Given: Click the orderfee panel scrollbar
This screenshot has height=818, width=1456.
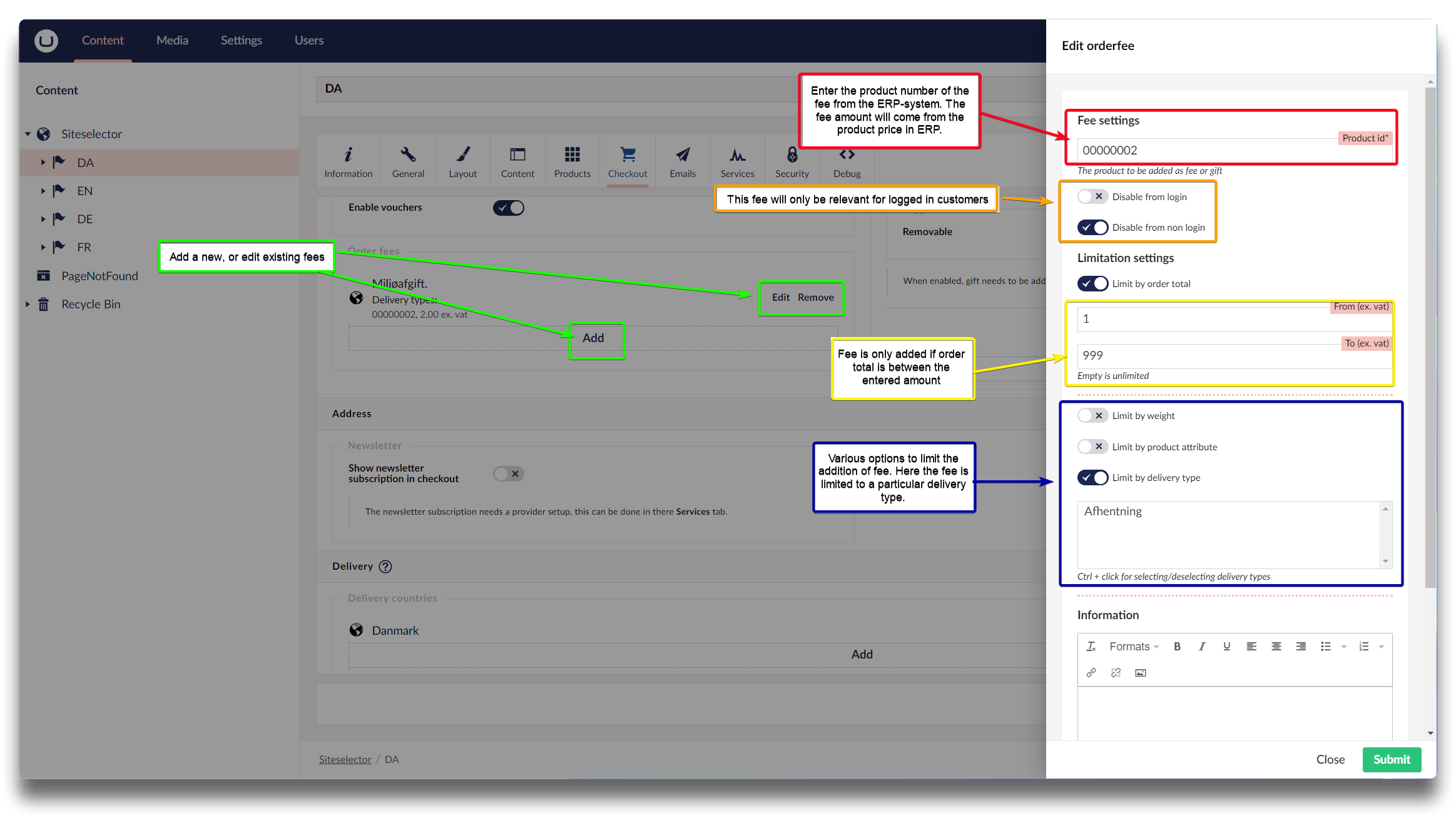Looking at the screenshot, I should click(x=1430, y=338).
